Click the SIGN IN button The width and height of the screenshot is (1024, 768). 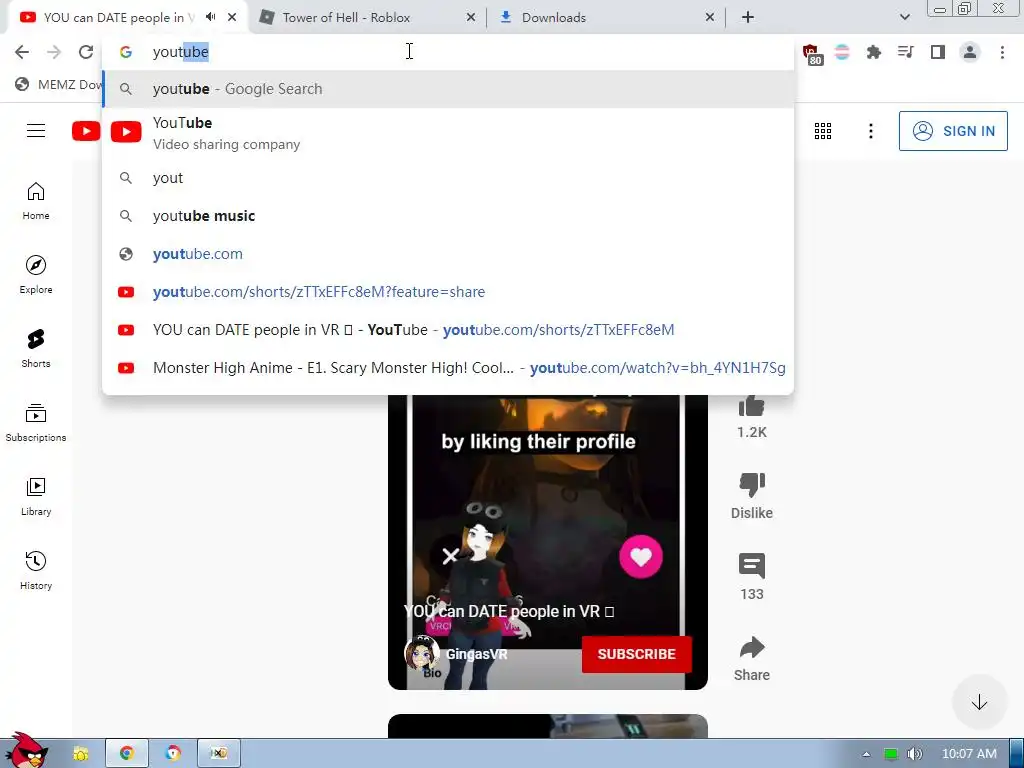(953, 131)
